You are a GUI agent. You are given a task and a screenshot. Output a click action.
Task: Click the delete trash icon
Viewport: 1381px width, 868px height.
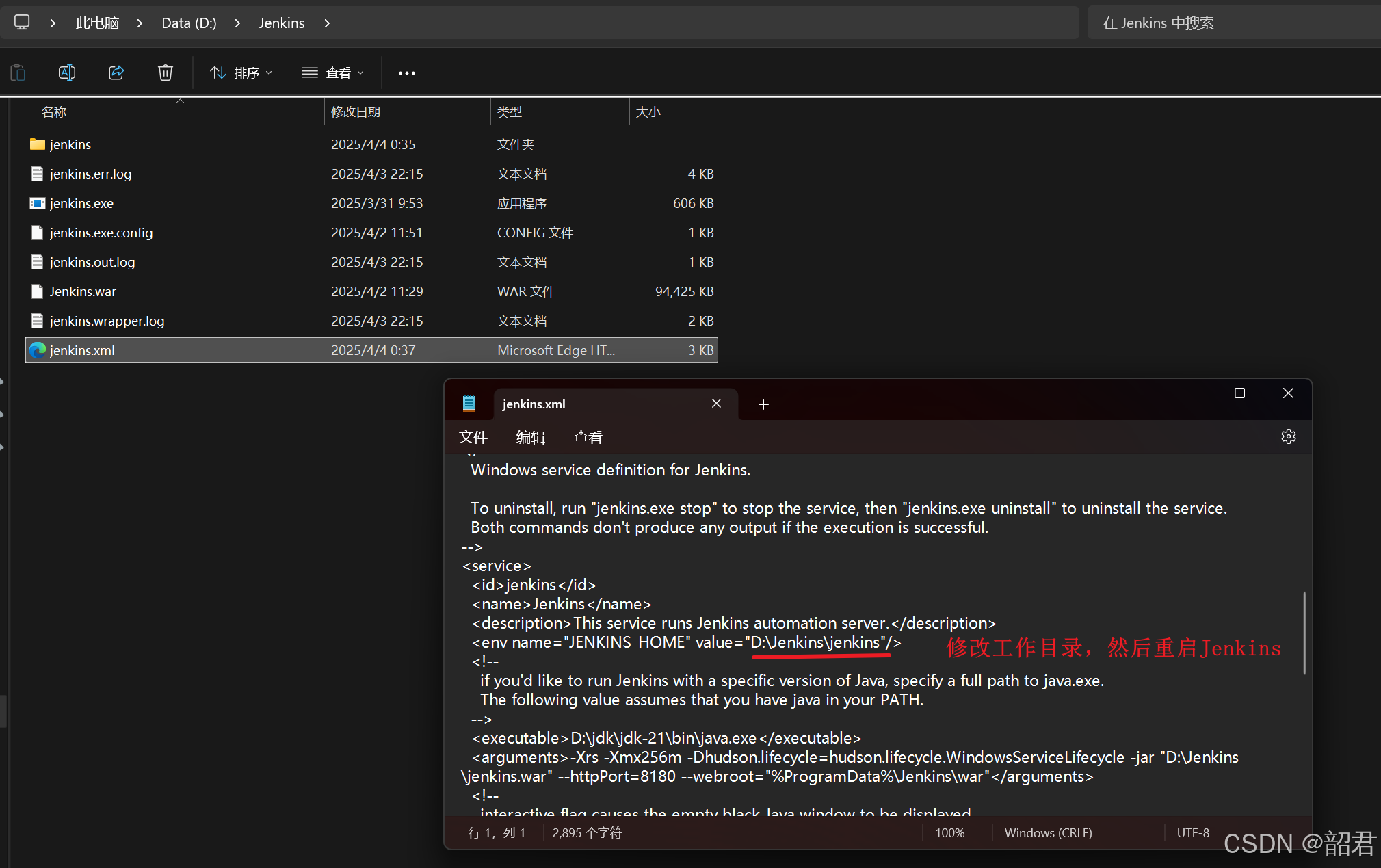pyautogui.click(x=165, y=73)
